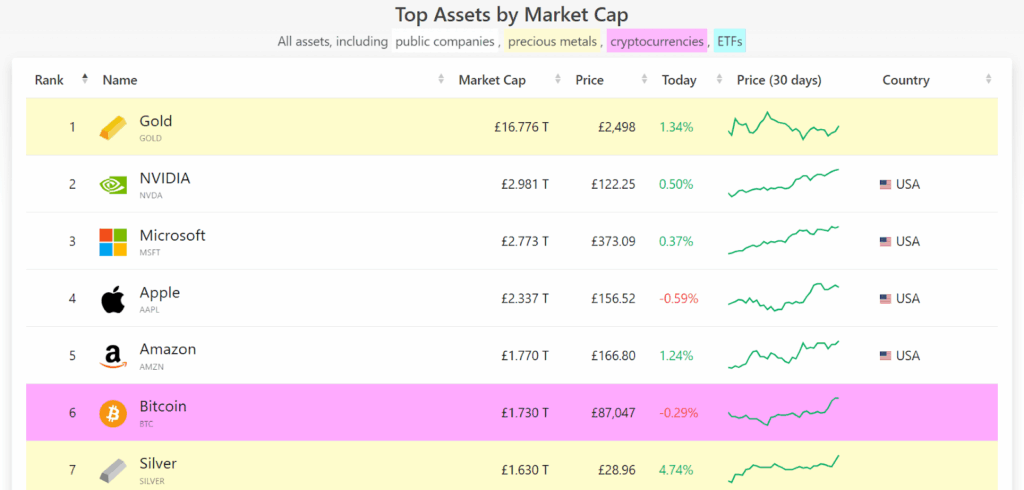
Task: Click the Silver bar icon
Action: point(113,470)
